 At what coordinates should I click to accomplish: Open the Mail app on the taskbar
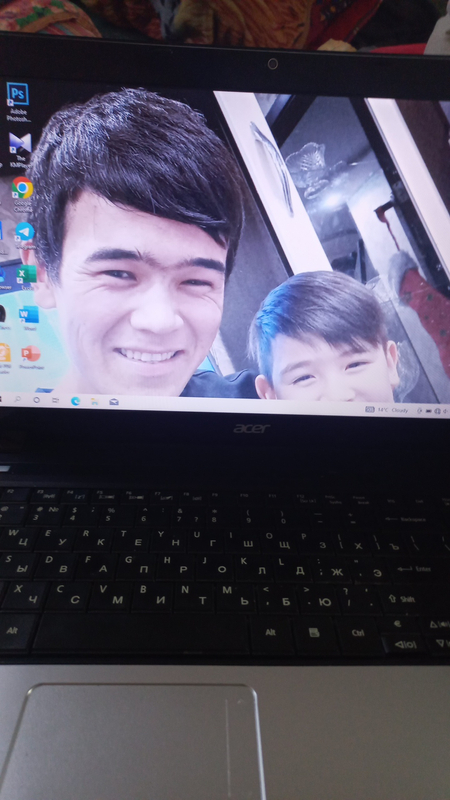point(114,402)
